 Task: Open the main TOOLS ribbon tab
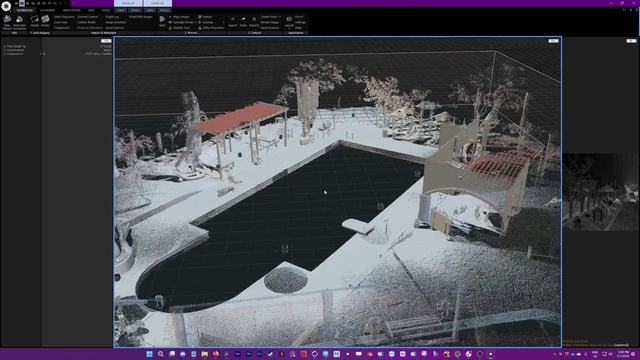106,10
